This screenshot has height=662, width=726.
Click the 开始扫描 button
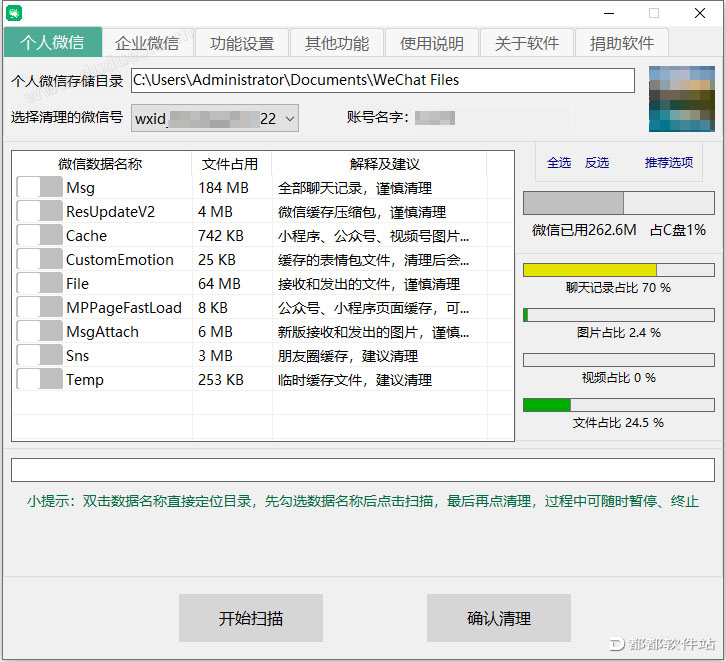coord(251,618)
